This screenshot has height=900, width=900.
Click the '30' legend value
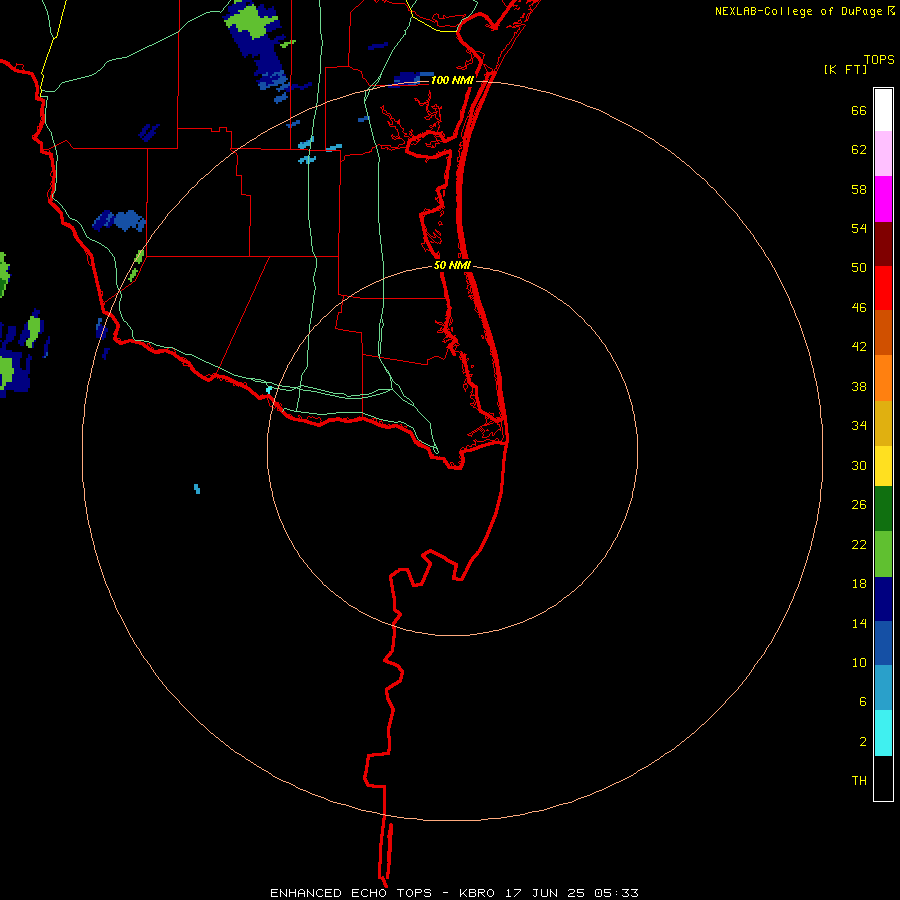(x=859, y=465)
